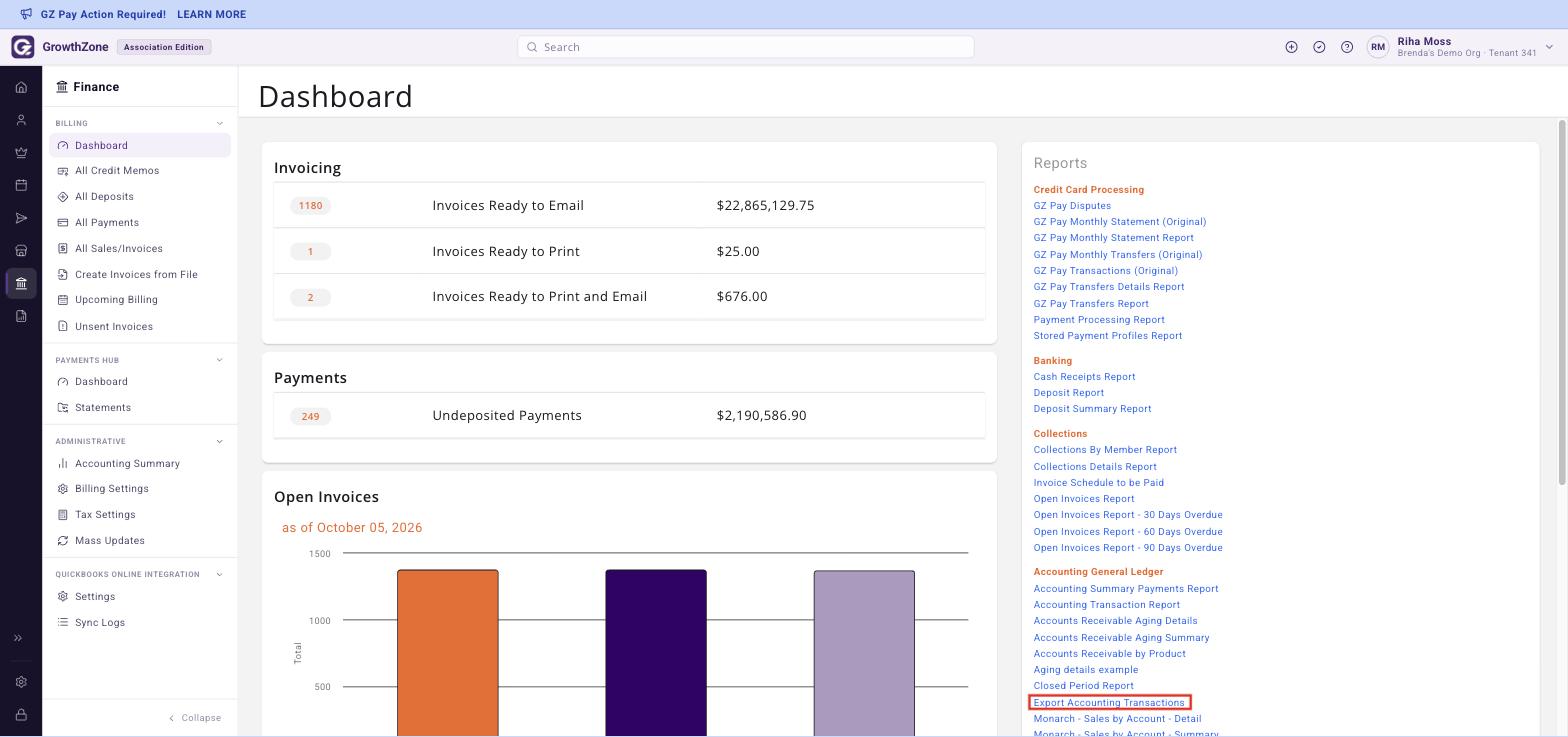This screenshot has height=737, width=1568.
Task: Open the Riha Moss account dropdown arrow
Action: (1549, 47)
